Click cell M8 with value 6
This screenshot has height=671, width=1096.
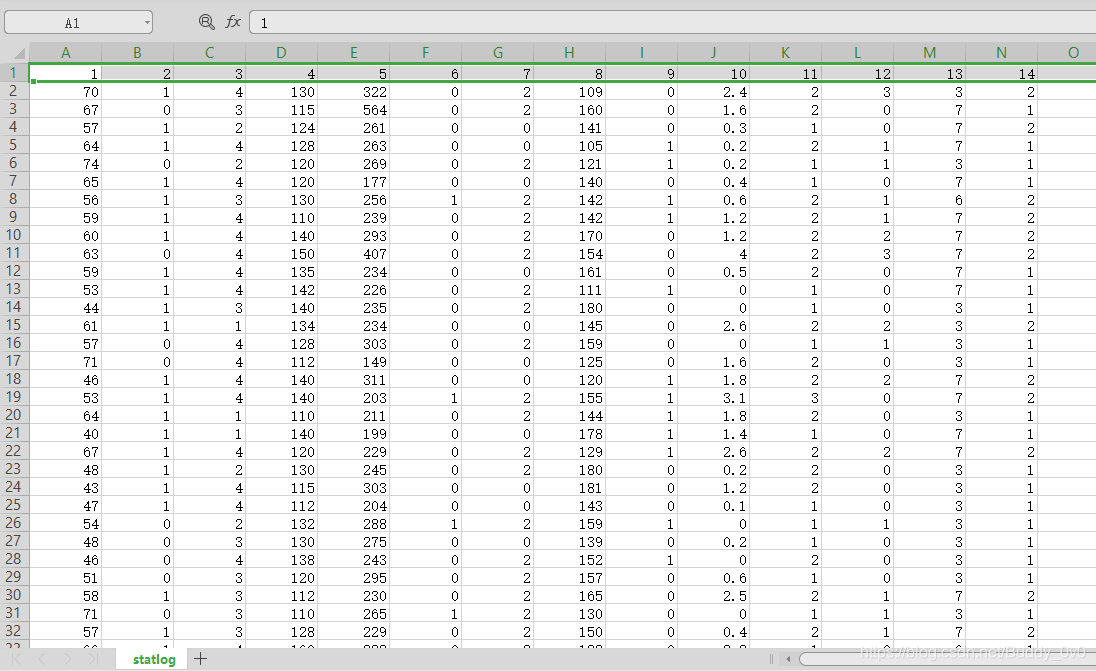tap(930, 200)
